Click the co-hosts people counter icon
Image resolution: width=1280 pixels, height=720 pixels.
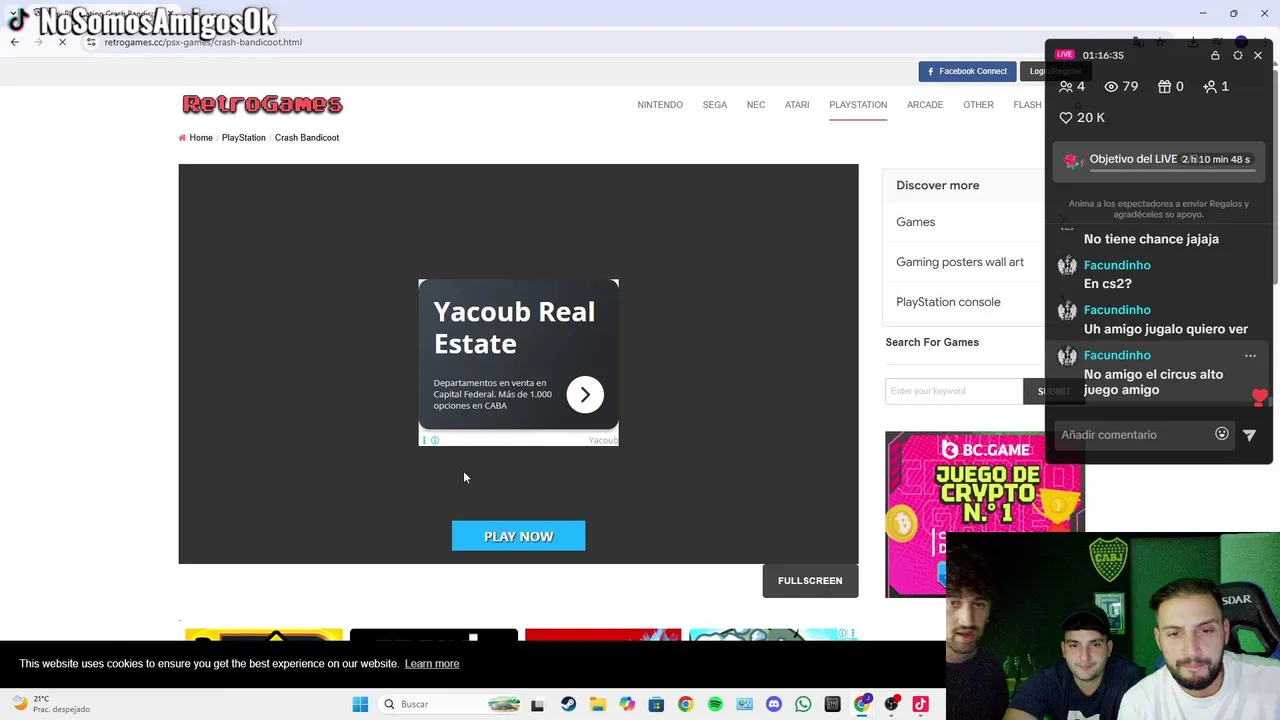tap(1066, 87)
